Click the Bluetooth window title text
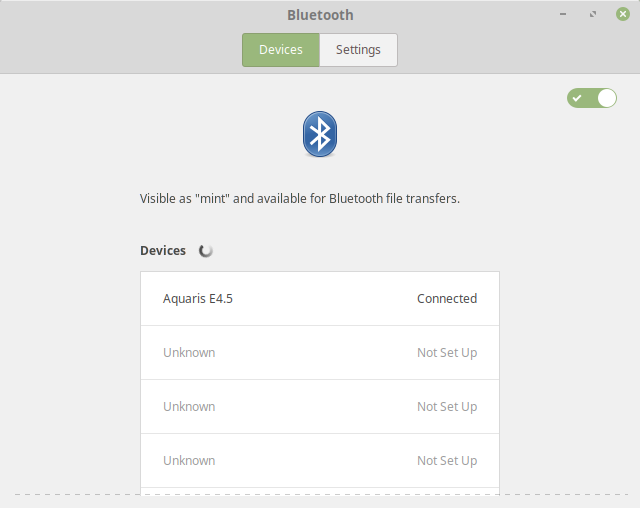Viewport: 640px width, 508px height. [320, 15]
